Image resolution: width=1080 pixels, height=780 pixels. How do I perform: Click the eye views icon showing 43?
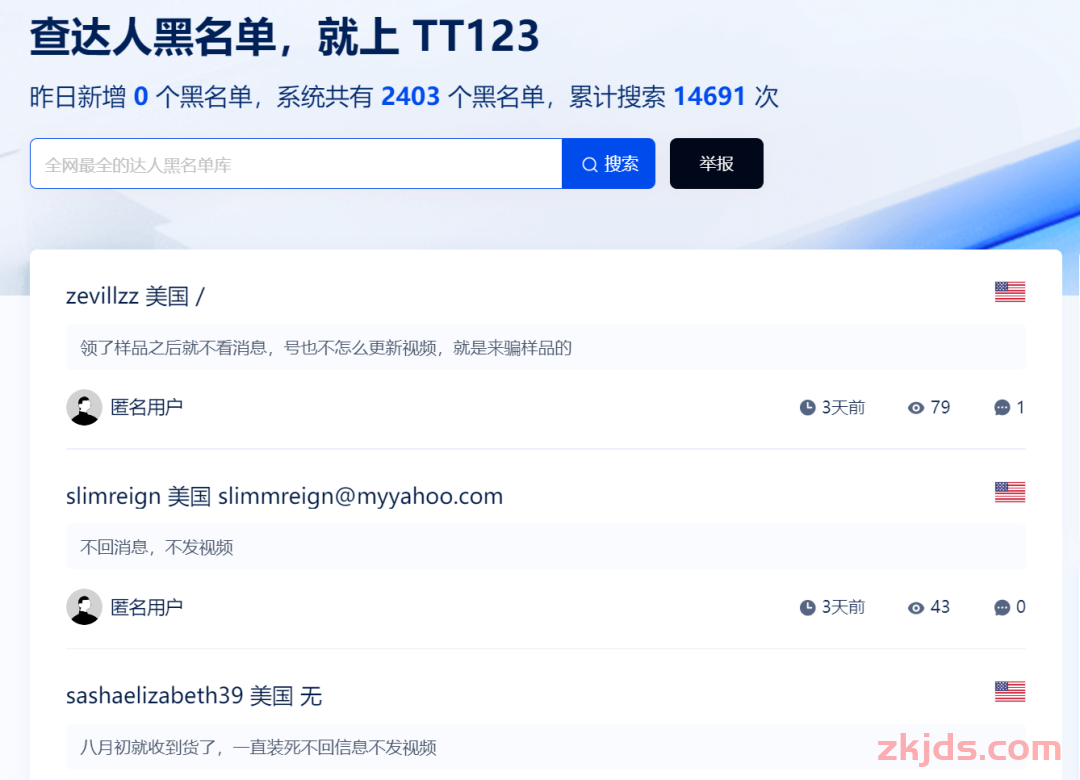(915, 608)
